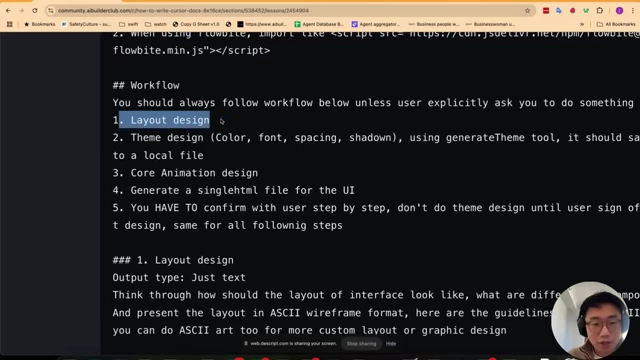Open the red extension icon in toolbar
This screenshot has height=360, width=640.
[x=546, y=11]
